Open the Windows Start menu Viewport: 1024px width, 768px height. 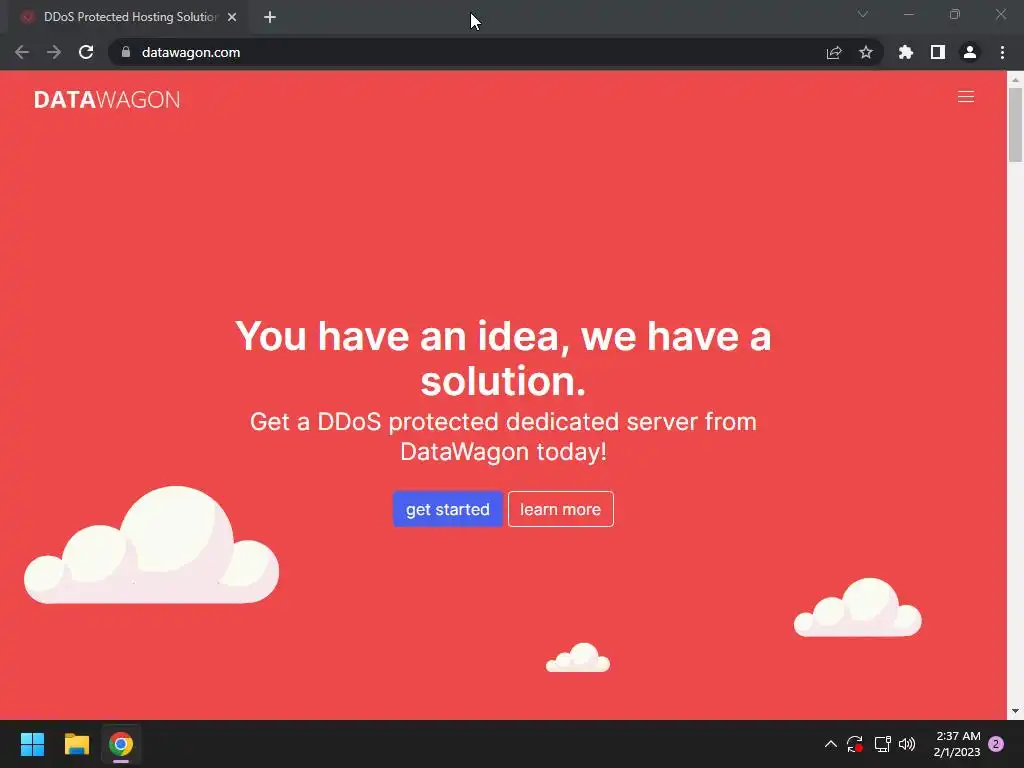point(32,744)
